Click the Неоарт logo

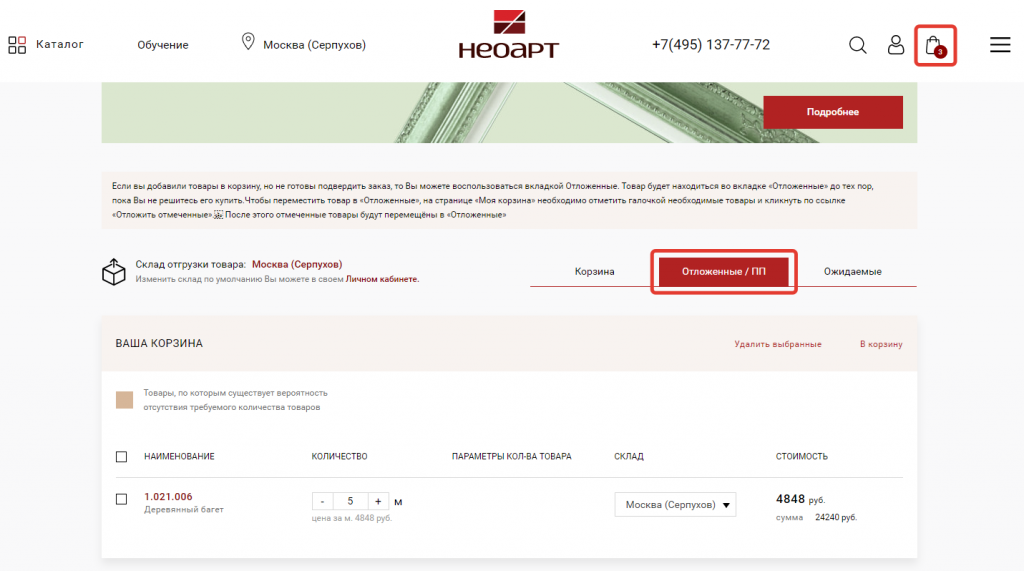click(509, 34)
